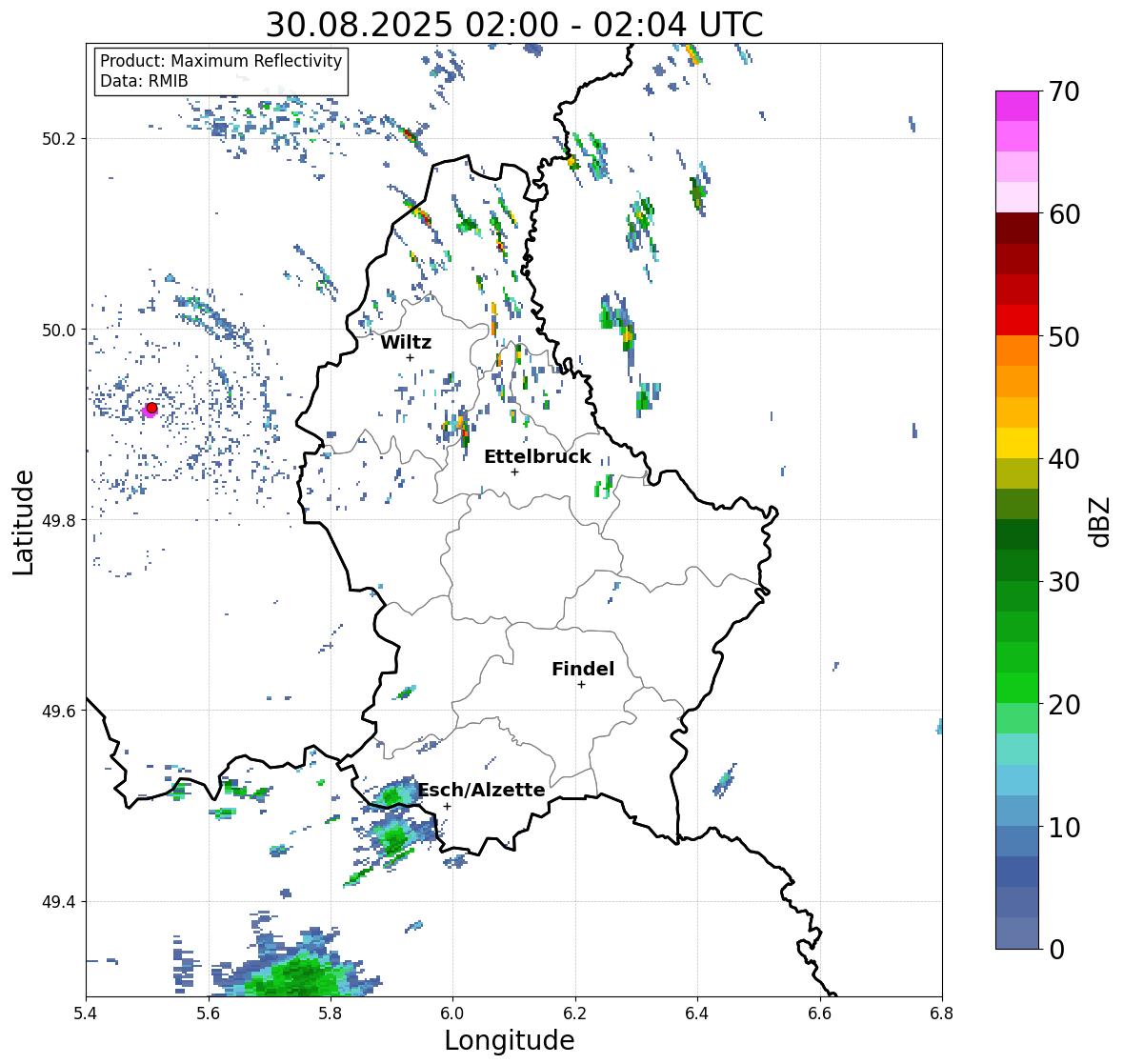Click the 70 tick on the colorbar

pyautogui.click(x=1064, y=91)
